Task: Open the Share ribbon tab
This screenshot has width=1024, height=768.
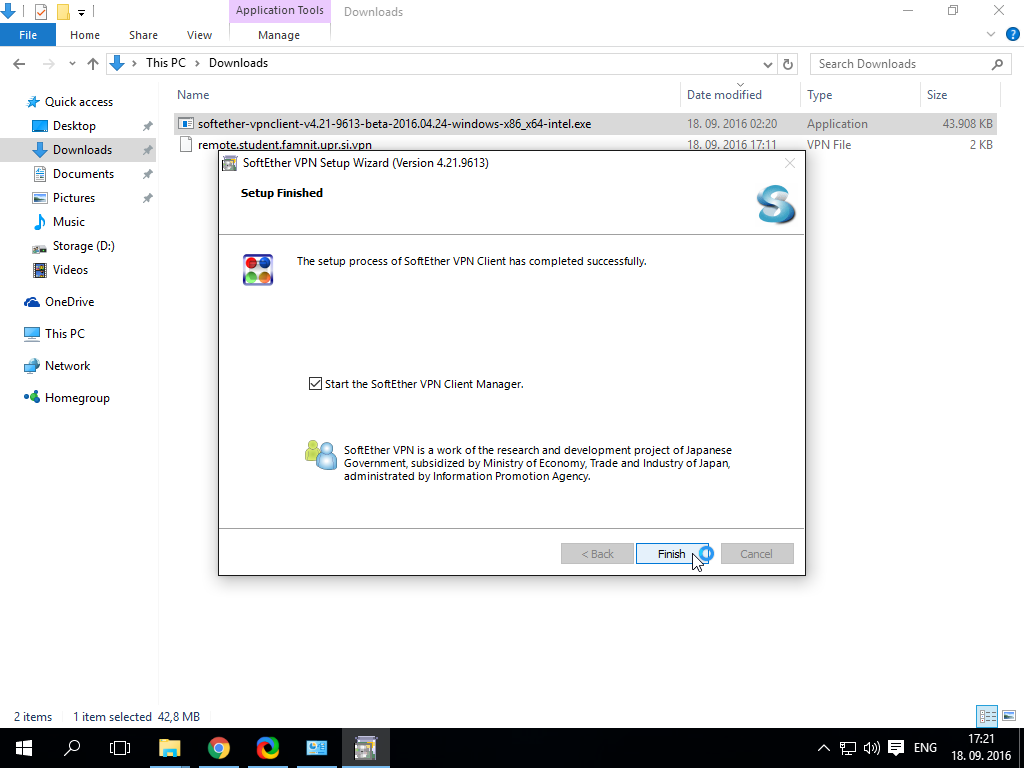Action: click(x=143, y=35)
